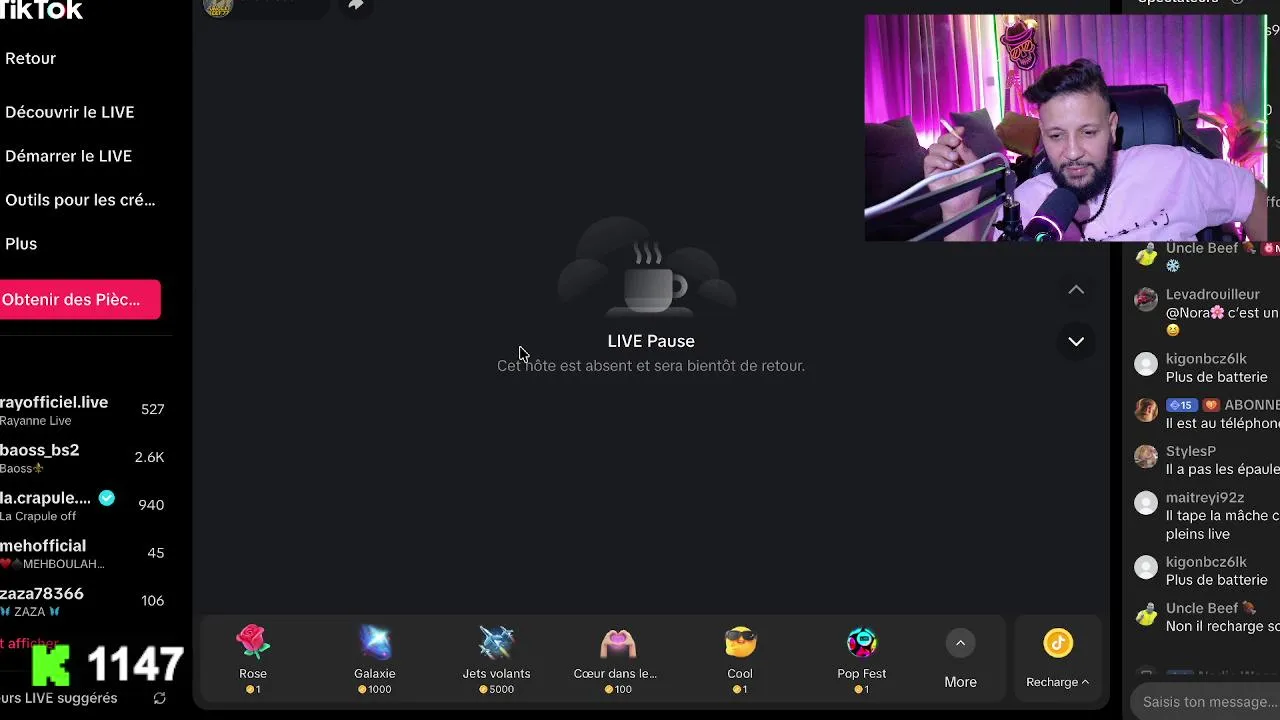
Task: Click the TikTok logo
Action: point(41,9)
